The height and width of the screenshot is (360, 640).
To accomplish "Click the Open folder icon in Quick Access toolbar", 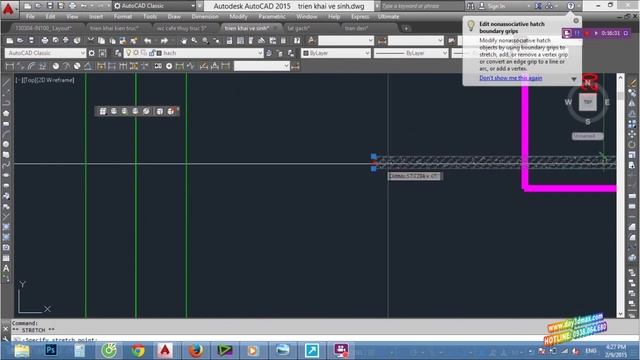I will point(38,6).
